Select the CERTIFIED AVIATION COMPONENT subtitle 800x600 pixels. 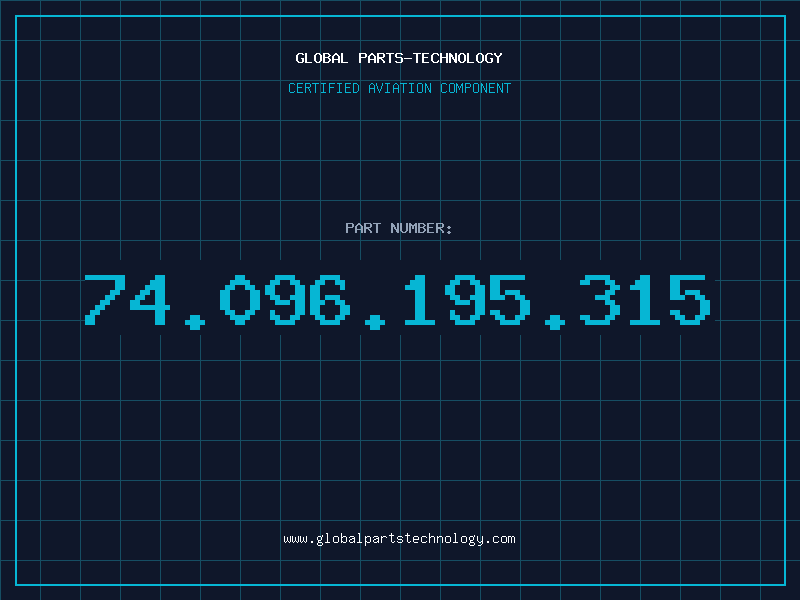click(x=399, y=88)
